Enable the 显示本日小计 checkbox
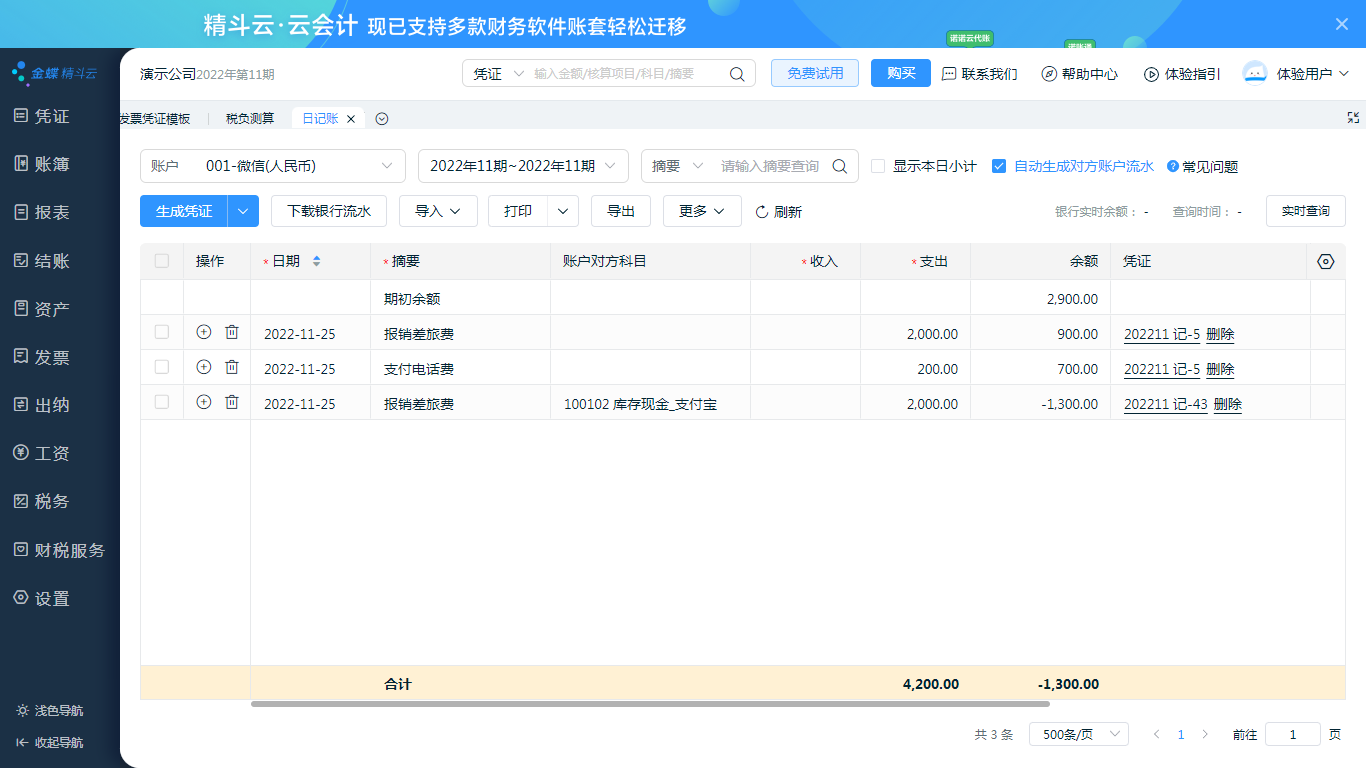Screen dimensions: 1366x768 pos(878,166)
